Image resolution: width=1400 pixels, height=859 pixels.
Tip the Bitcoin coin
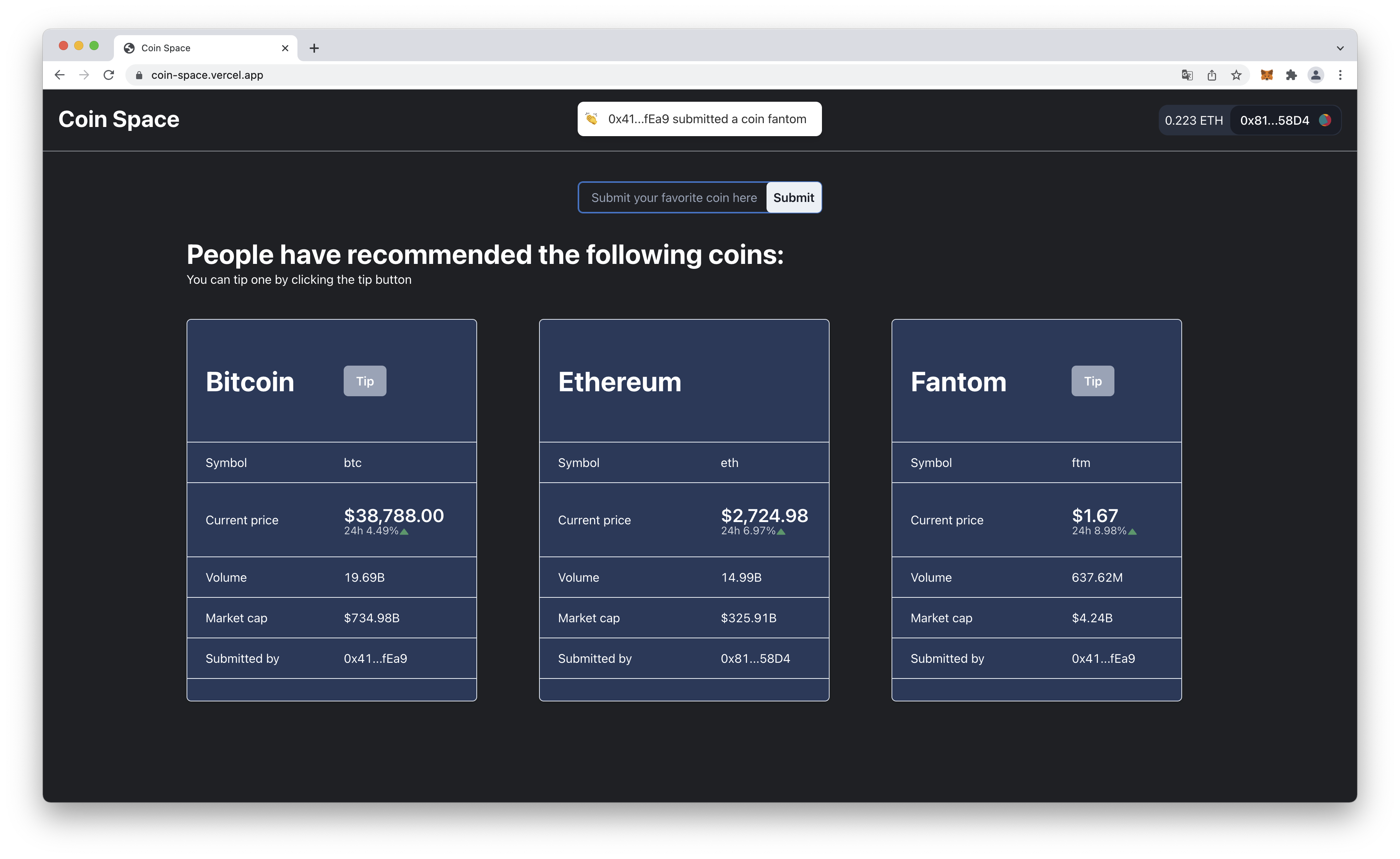coord(365,381)
